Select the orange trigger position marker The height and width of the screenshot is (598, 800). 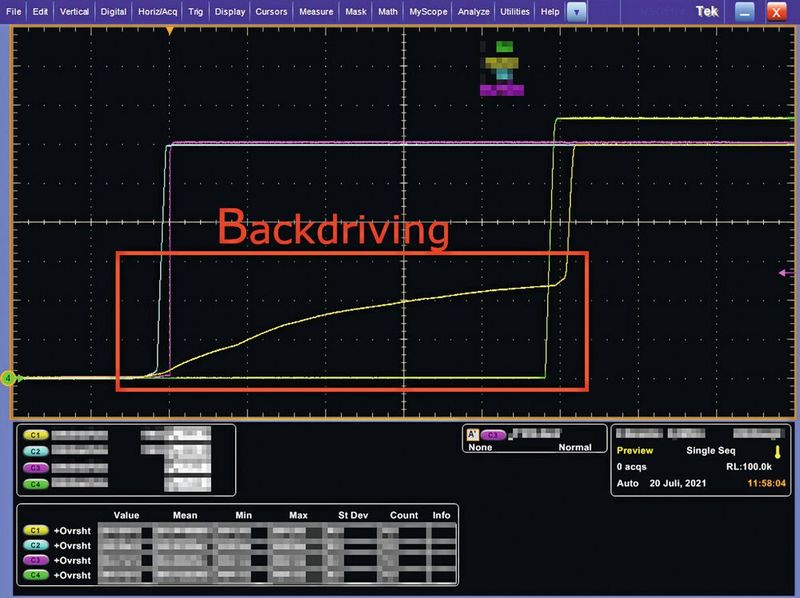click(170, 31)
